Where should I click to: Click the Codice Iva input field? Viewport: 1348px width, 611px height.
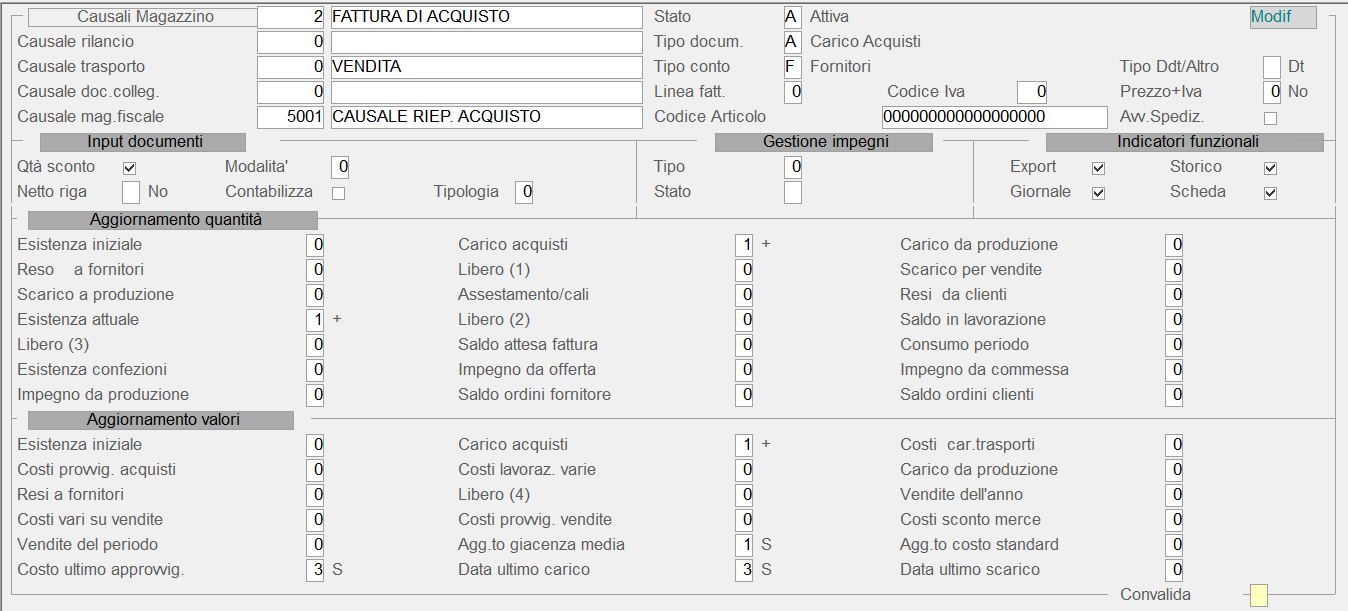[1031, 92]
